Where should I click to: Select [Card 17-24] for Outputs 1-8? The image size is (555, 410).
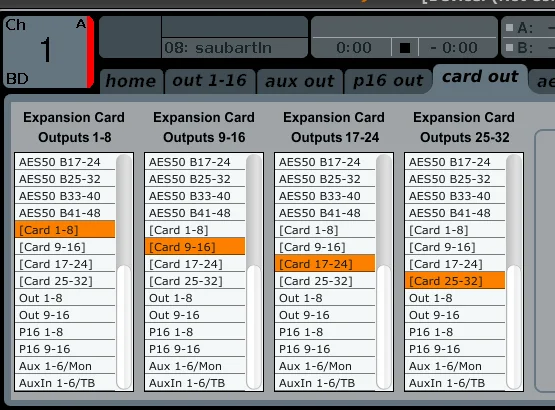[x=65, y=264]
